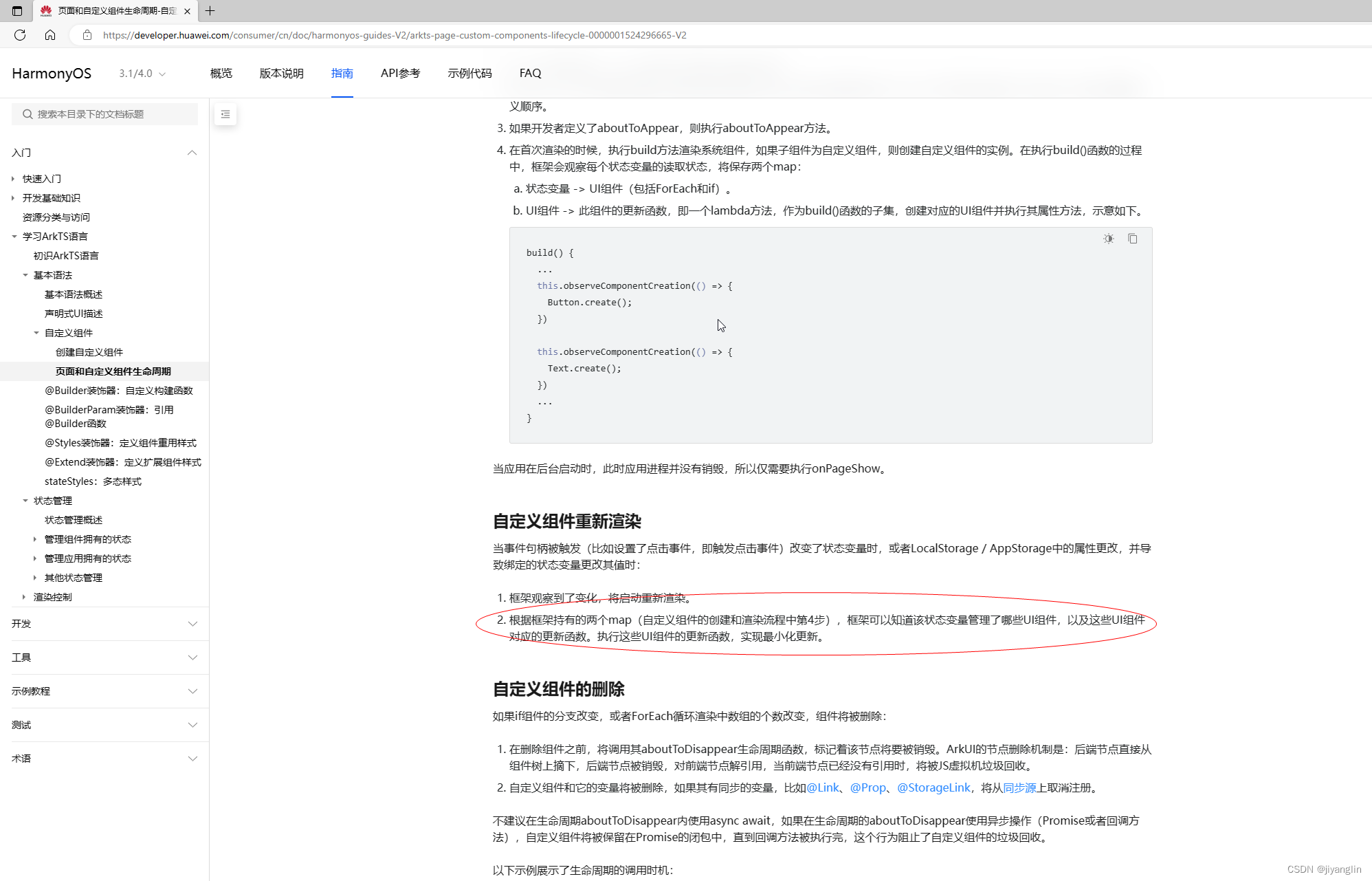Open the @Link hyperlink
The width and height of the screenshot is (1372, 881).
823,787
